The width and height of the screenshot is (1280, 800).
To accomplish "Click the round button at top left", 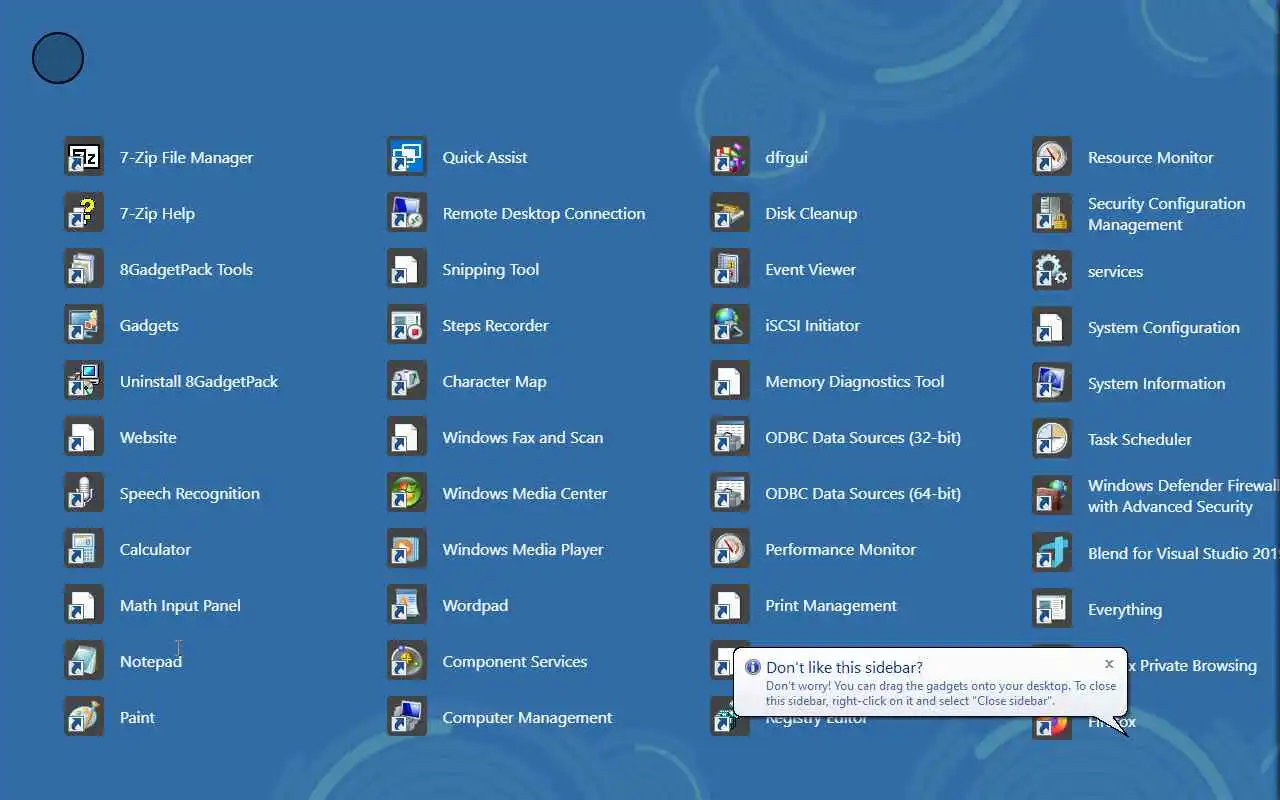I will (58, 58).
